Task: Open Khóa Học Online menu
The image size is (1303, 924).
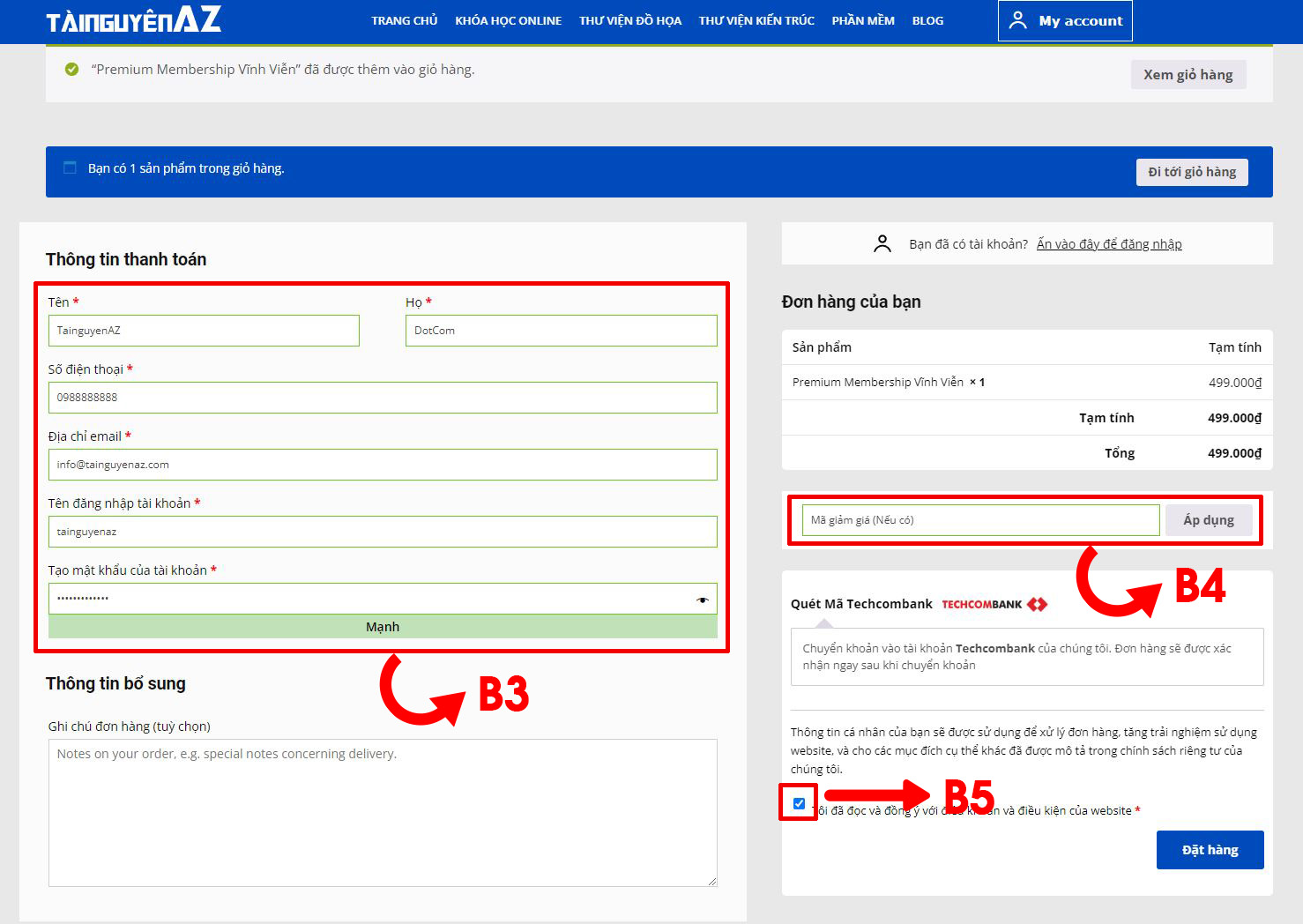Action: [508, 20]
